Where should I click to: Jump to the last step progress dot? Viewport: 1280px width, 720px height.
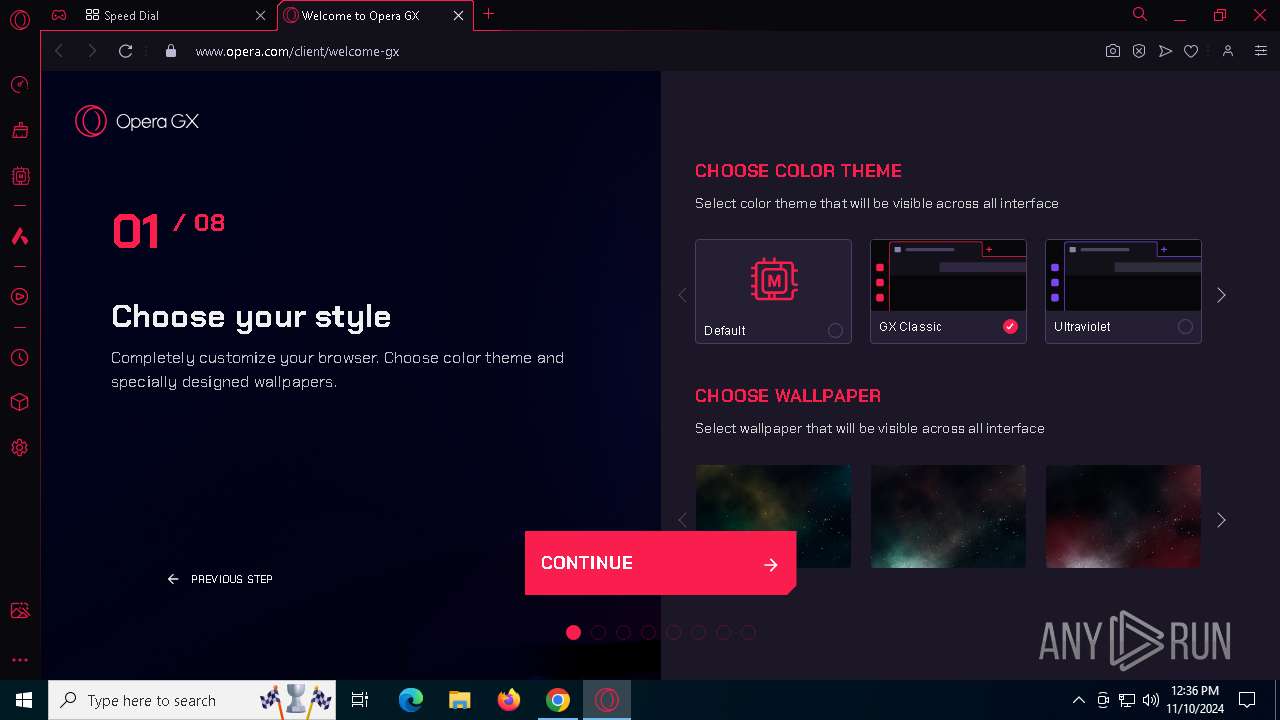[x=748, y=632]
